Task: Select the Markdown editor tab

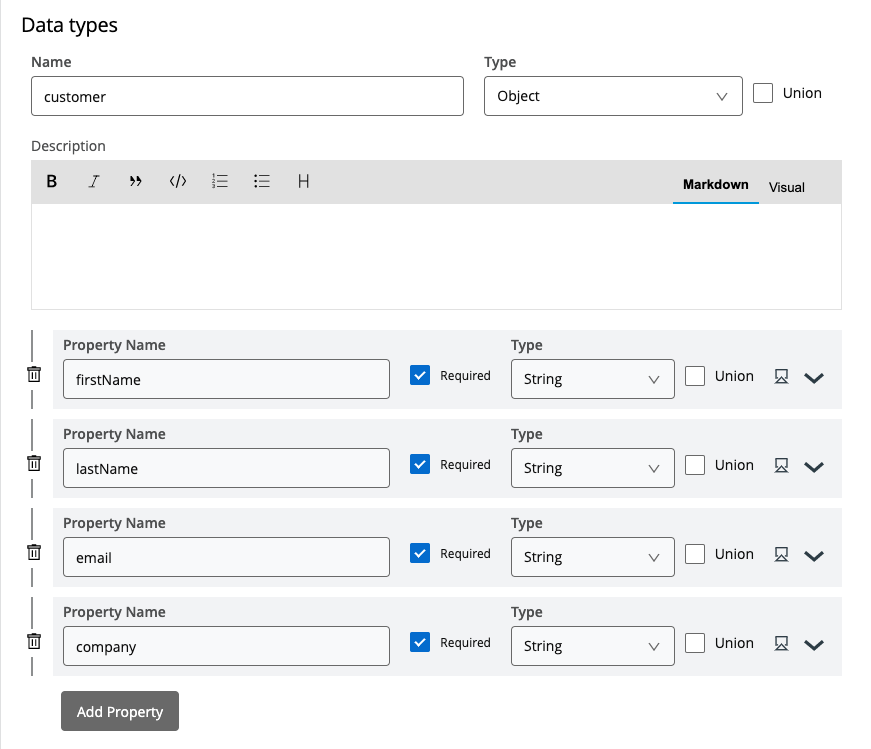Action: 715,185
